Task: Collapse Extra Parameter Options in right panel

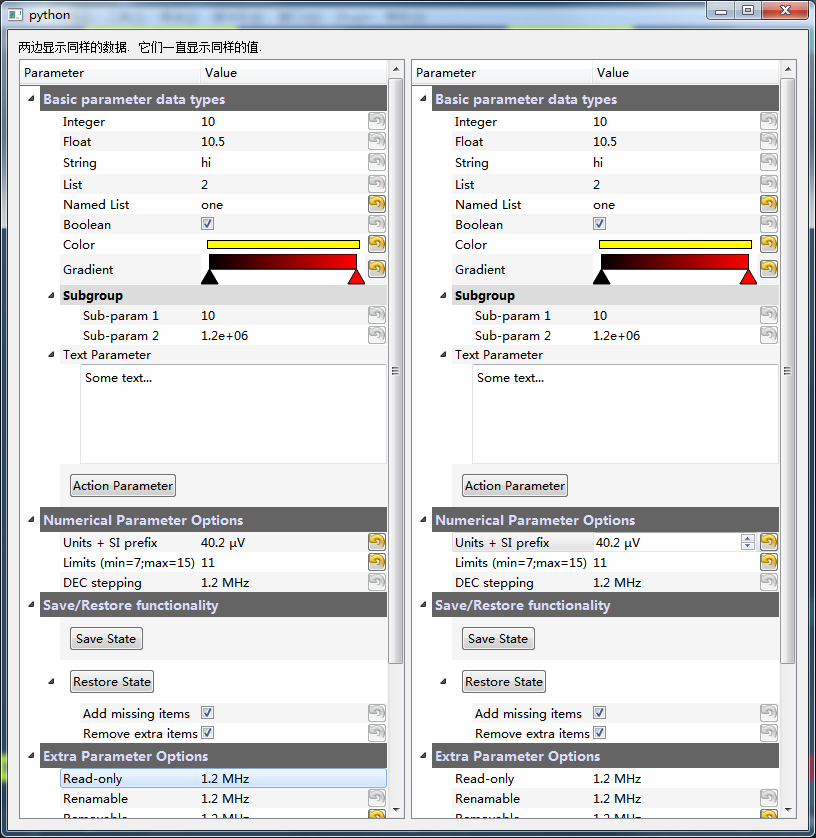Action: (x=423, y=756)
